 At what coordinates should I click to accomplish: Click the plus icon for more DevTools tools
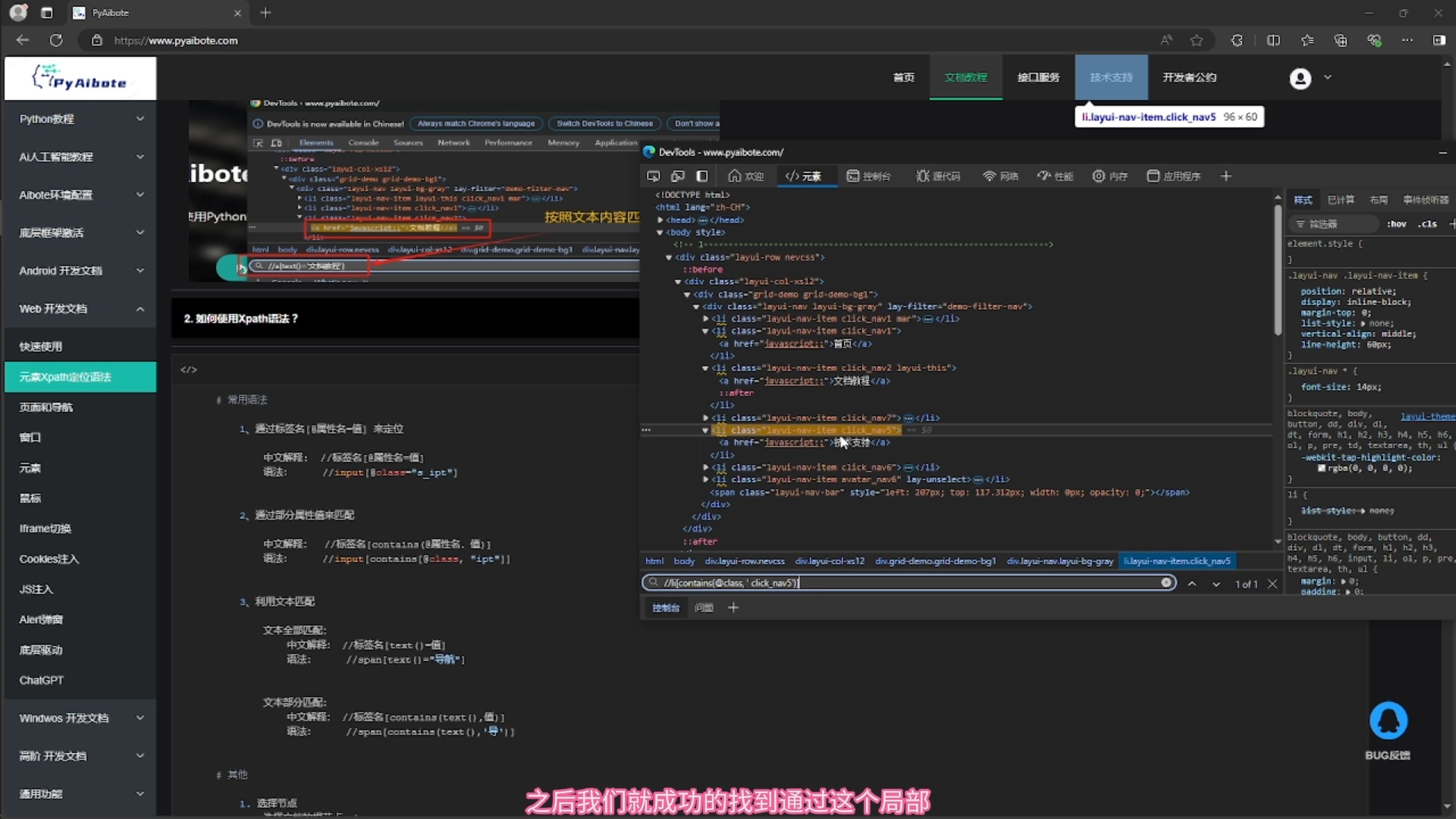[x=1226, y=176]
